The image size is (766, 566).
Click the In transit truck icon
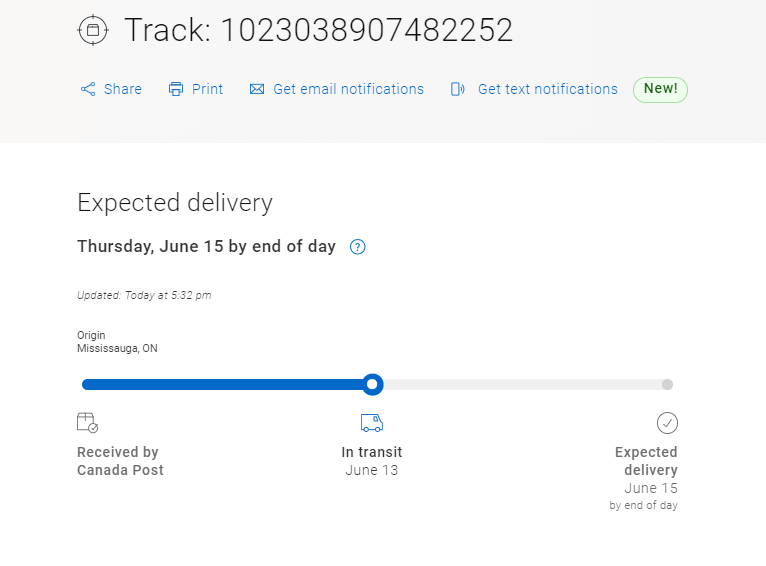[372, 423]
